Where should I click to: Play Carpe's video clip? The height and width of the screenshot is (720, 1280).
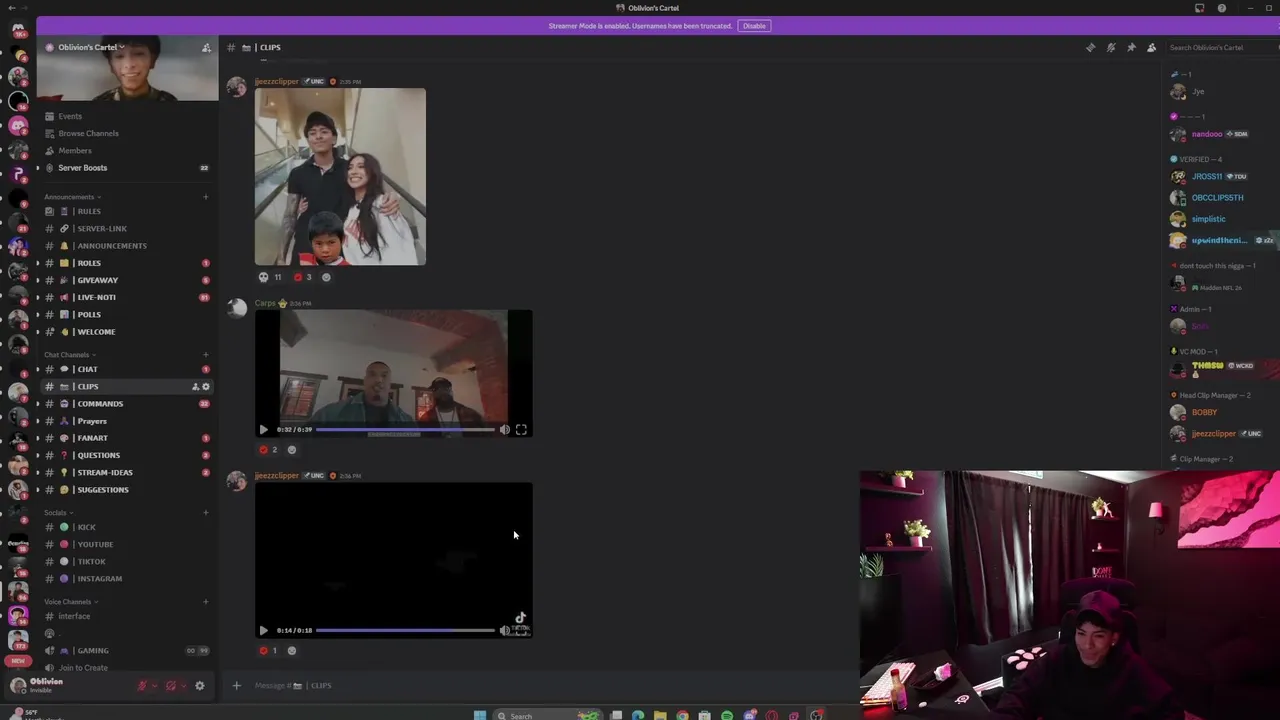264,429
